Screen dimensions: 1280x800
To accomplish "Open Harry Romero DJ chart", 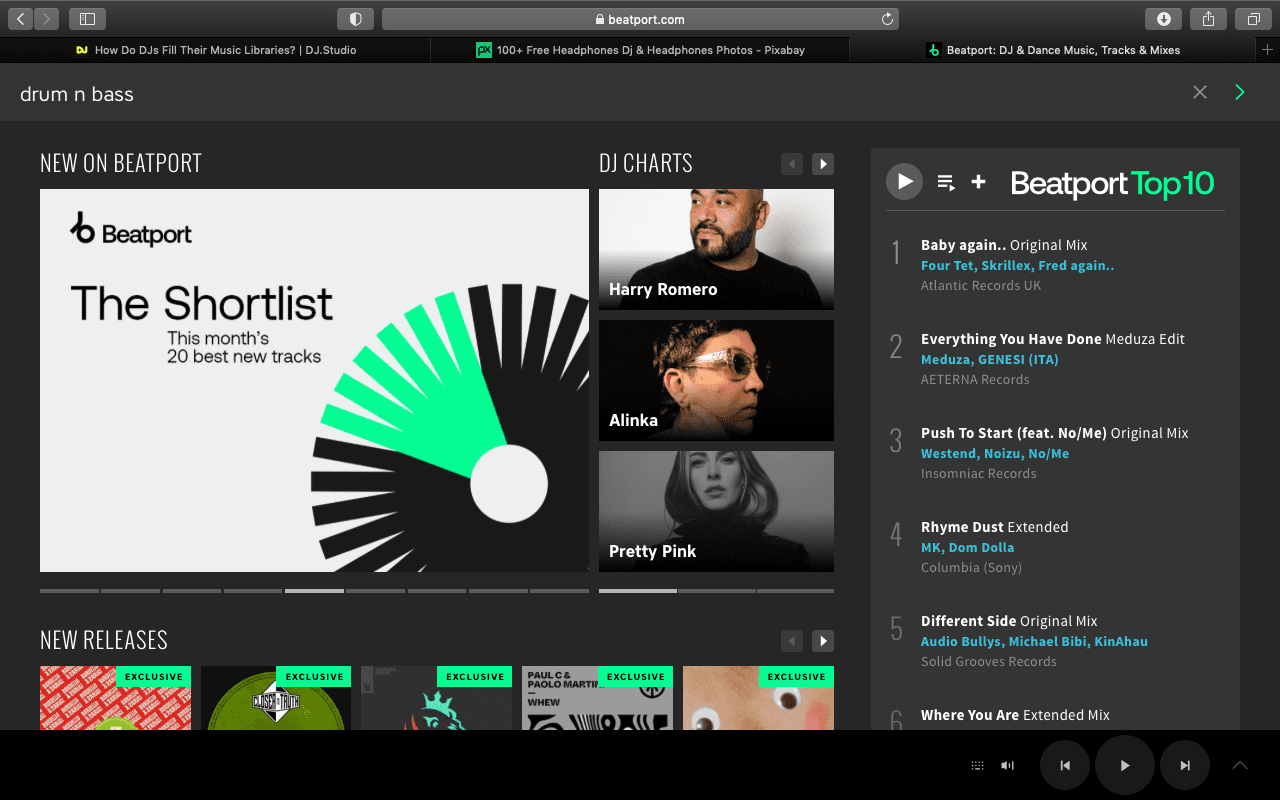I will pos(716,249).
